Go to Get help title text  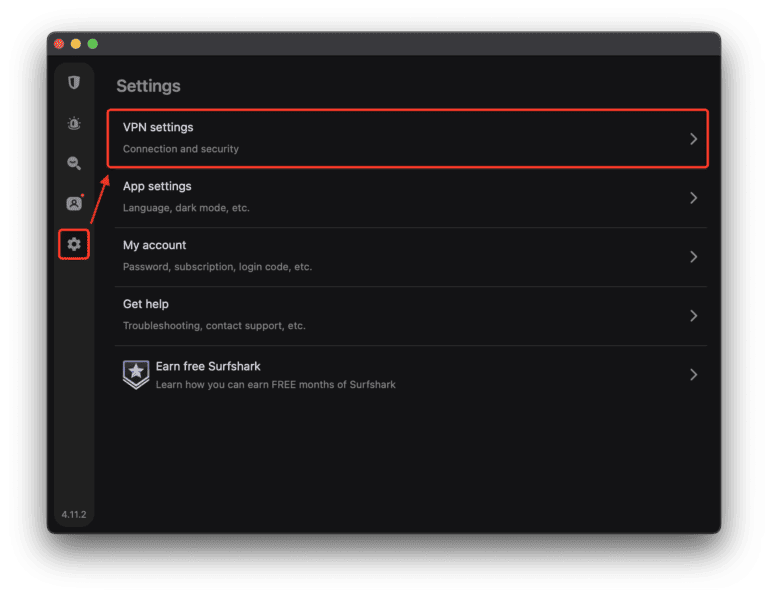[146, 304]
